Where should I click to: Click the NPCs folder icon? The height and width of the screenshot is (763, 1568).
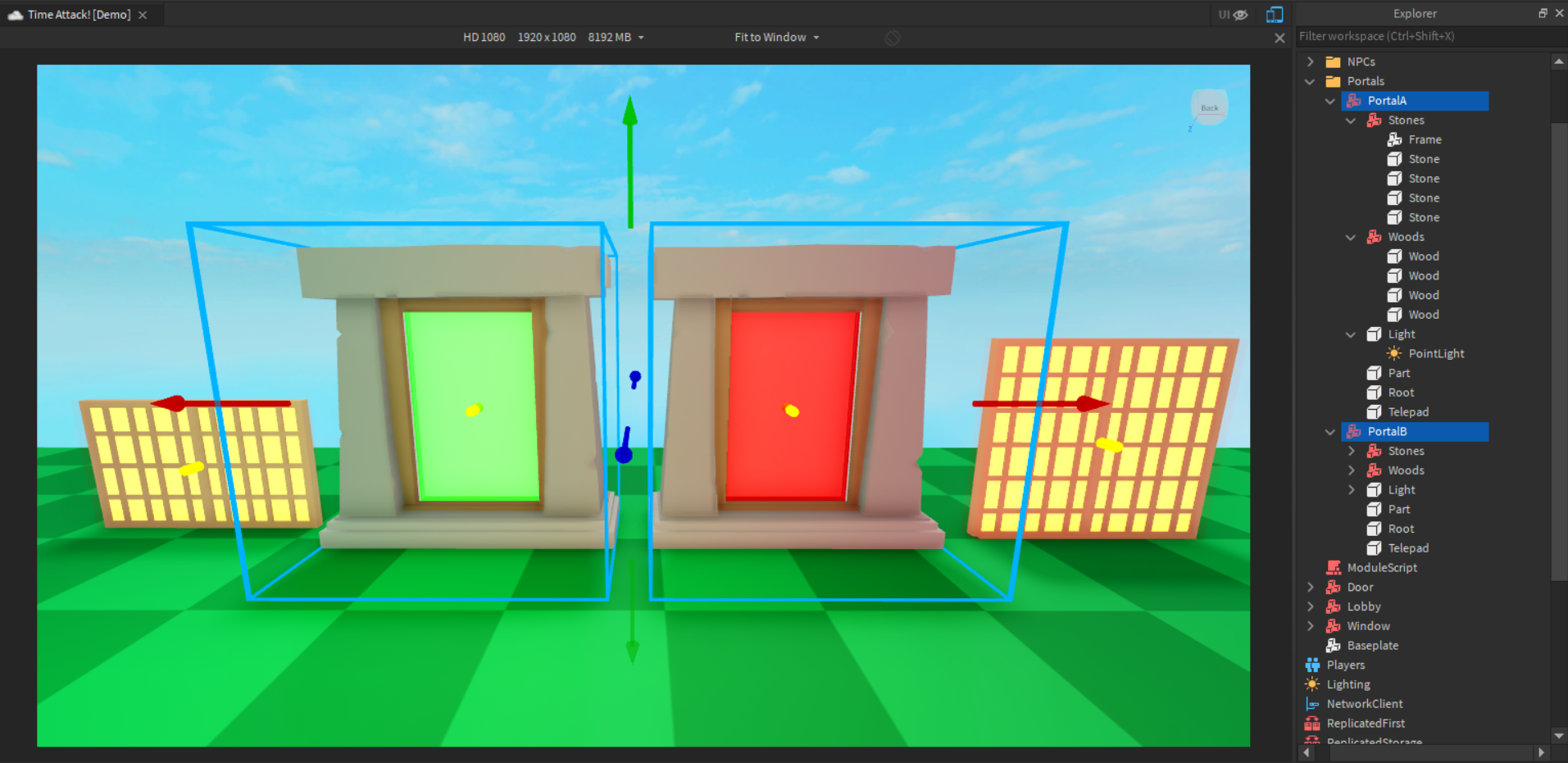[1334, 61]
